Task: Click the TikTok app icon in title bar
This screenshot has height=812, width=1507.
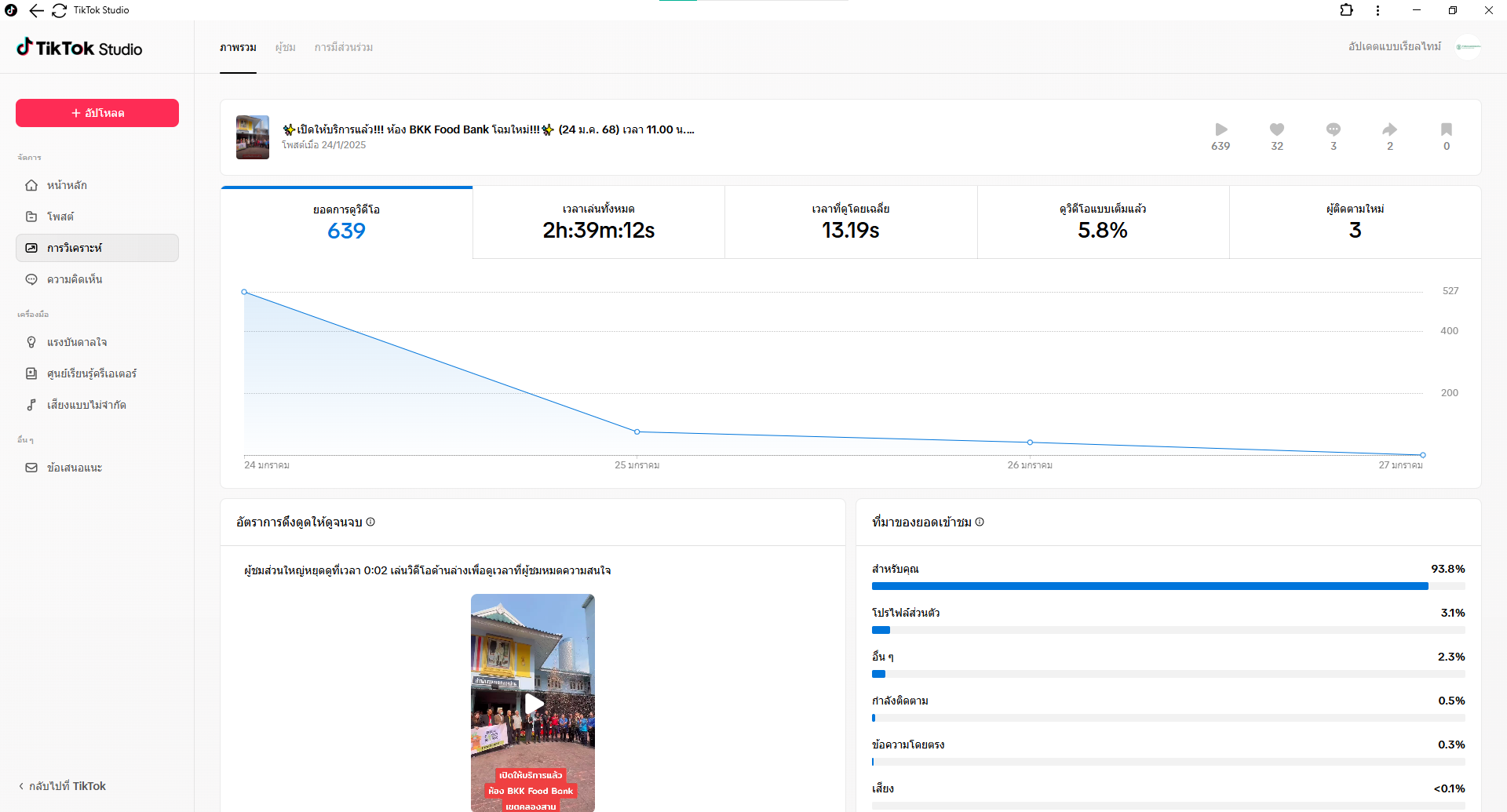Action: pos(11,10)
